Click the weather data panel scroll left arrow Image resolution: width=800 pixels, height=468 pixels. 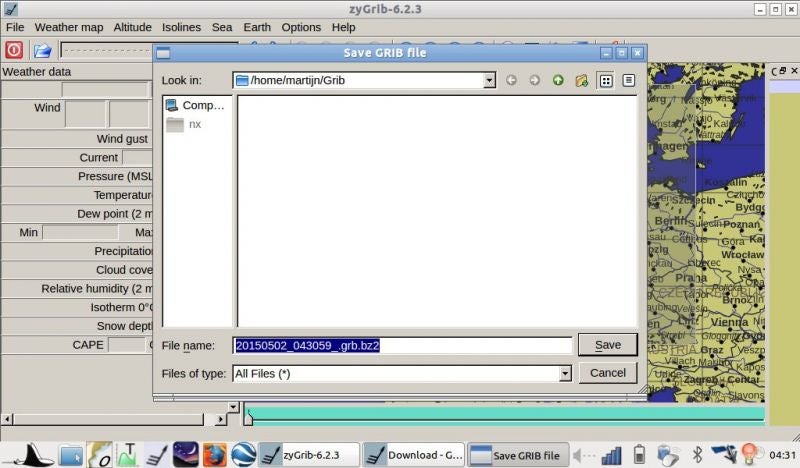point(7,420)
